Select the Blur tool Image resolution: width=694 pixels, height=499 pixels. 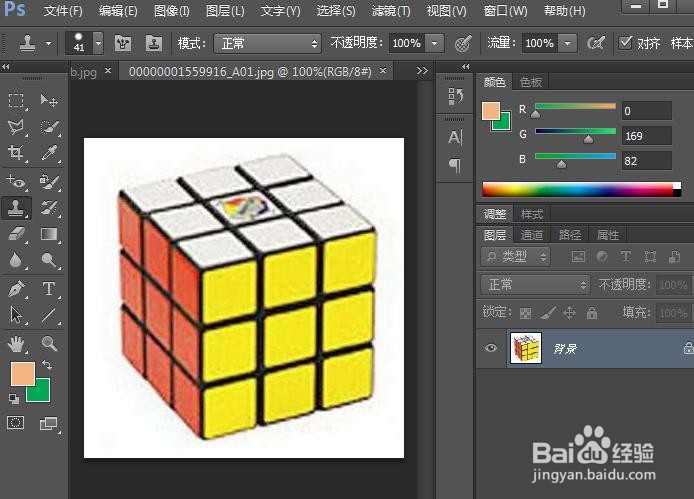tap(16, 260)
